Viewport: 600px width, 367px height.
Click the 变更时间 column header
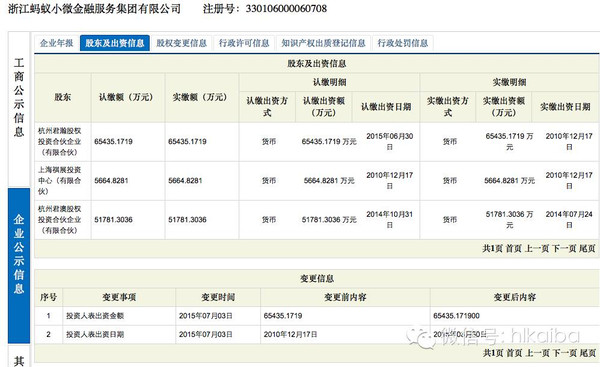pyautogui.click(x=218, y=297)
